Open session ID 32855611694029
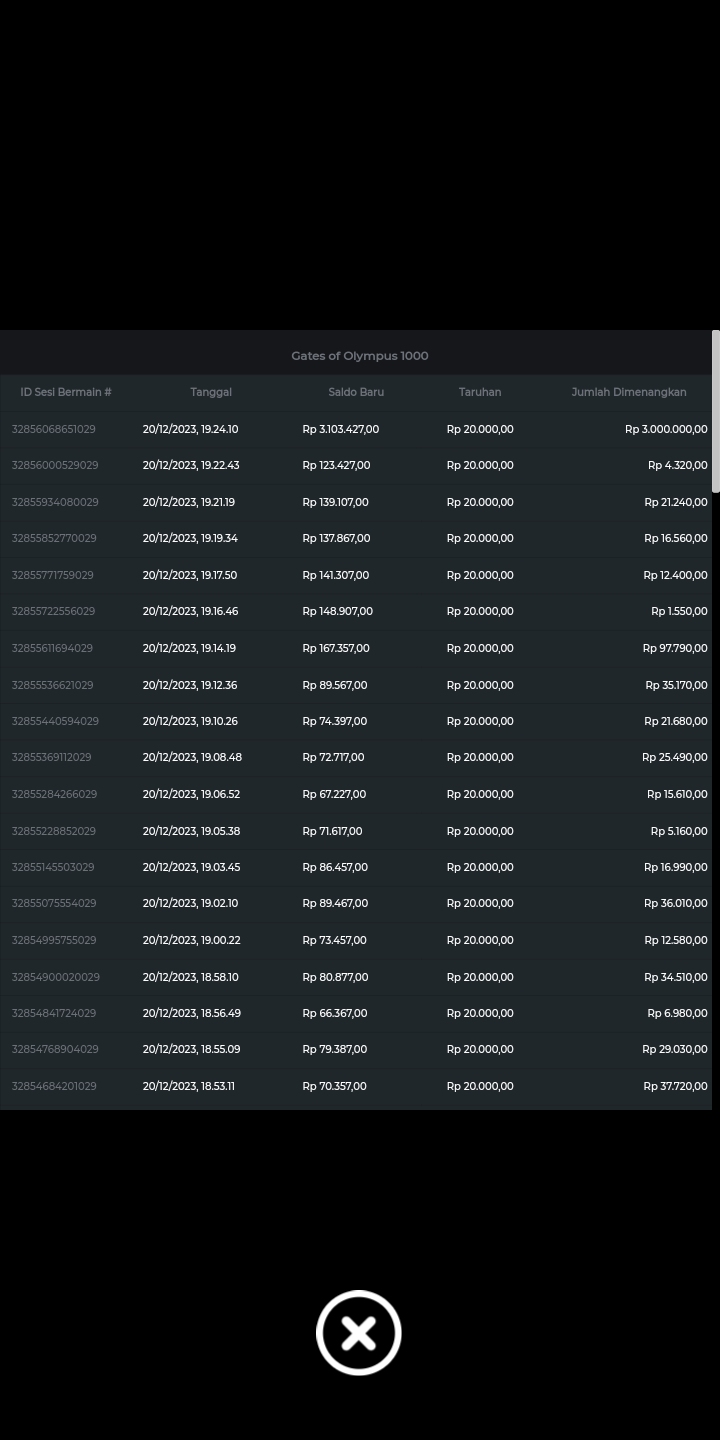Screen dimensions: 720x1440 [x=52, y=648]
